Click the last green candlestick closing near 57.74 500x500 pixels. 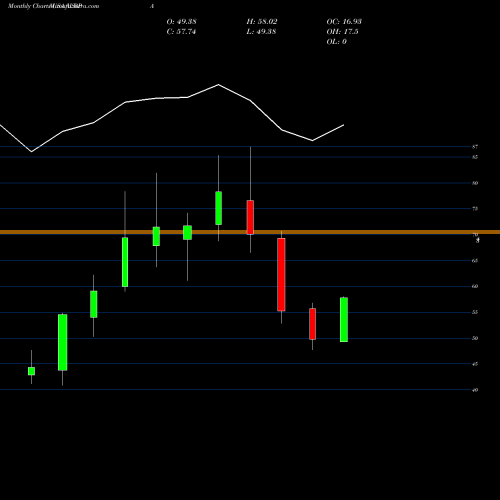344,319
